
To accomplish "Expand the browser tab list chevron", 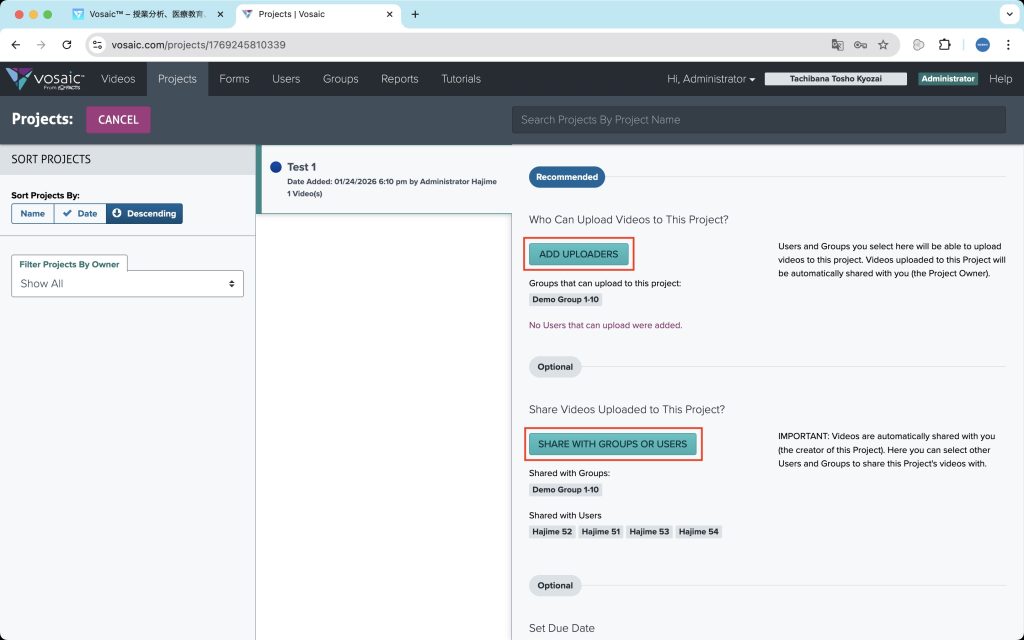I will tap(1007, 14).
